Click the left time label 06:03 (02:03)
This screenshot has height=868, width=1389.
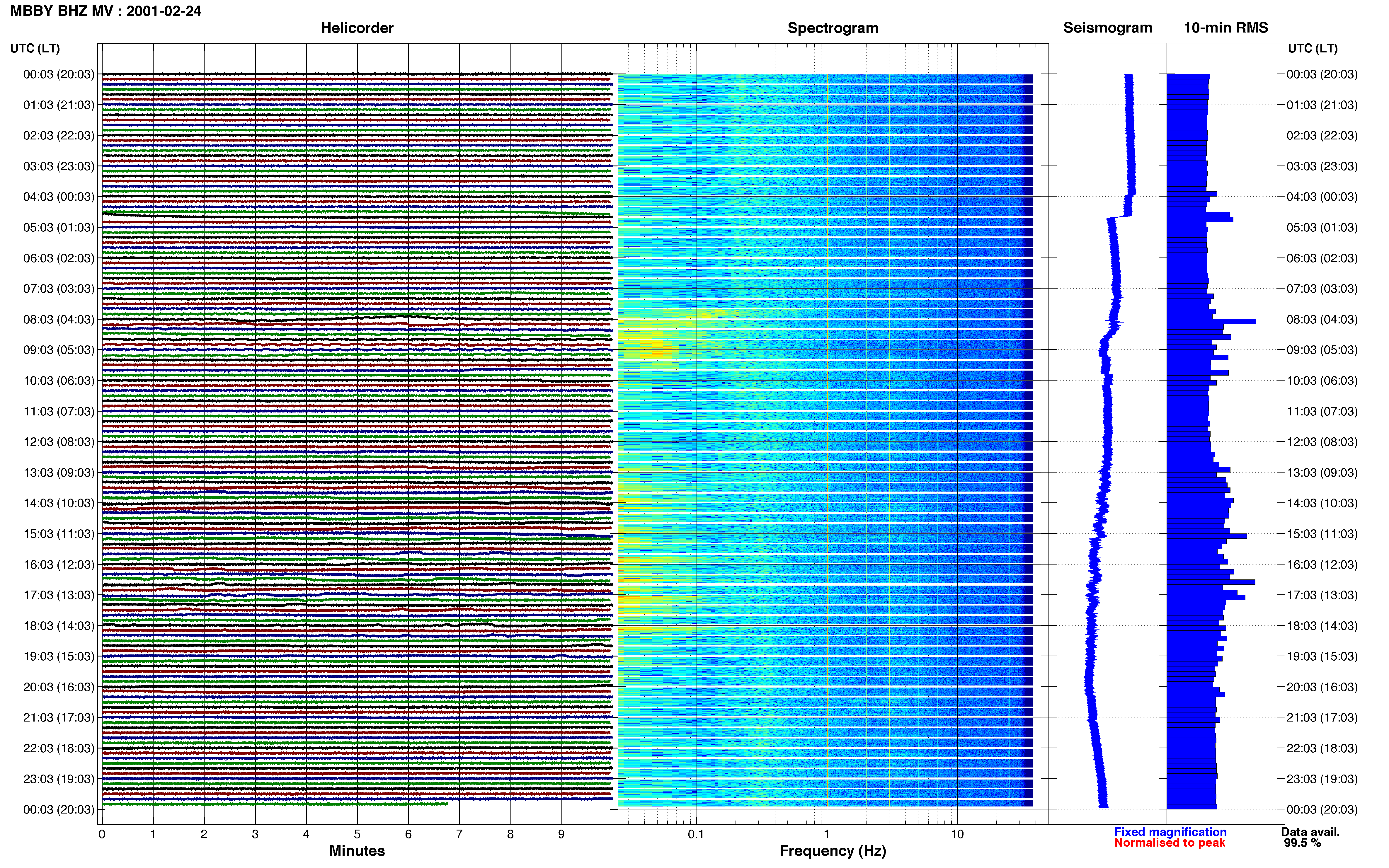59,258
